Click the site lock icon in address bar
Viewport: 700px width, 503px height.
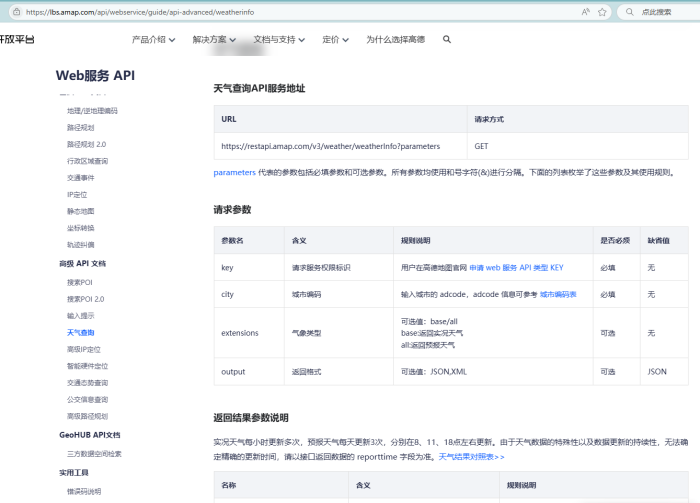[x=17, y=12]
